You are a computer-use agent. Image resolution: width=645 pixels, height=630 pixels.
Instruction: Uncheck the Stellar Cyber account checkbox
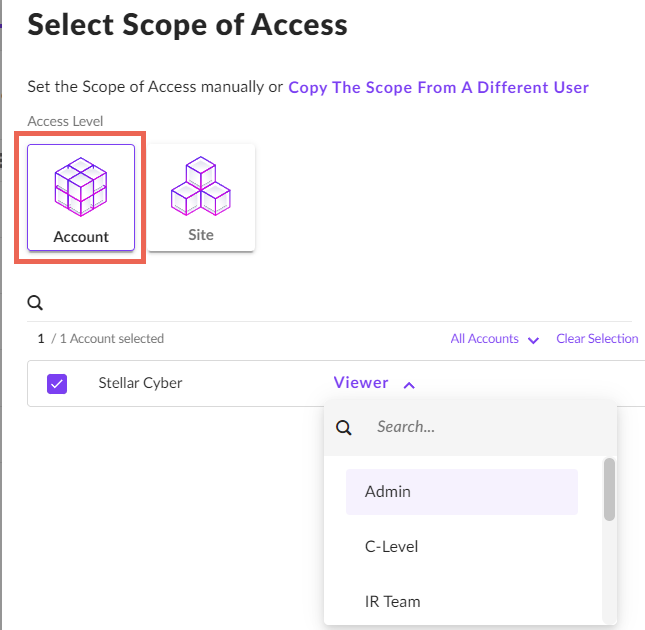57,383
